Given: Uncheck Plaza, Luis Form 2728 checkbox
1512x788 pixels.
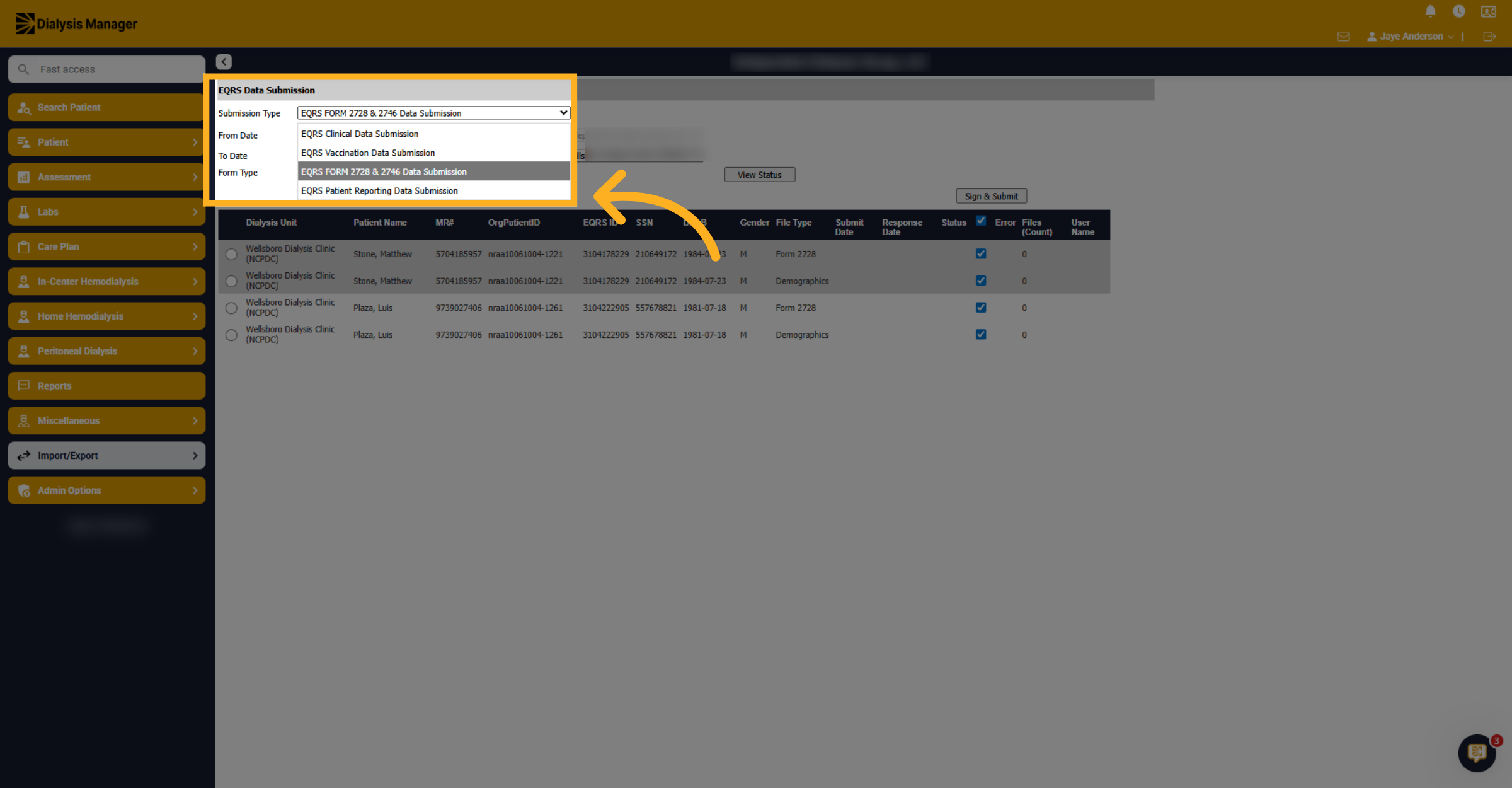Looking at the screenshot, I should click(x=980, y=308).
